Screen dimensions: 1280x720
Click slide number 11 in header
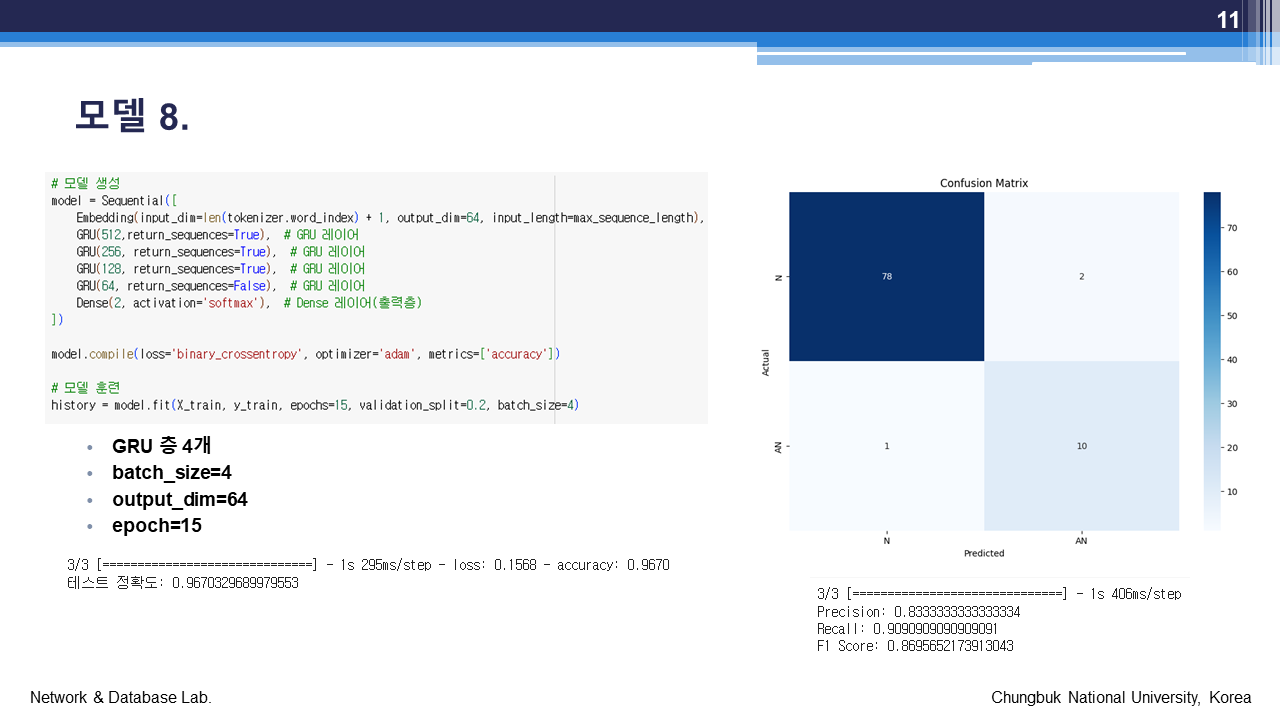pyautogui.click(x=1228, y=20)
